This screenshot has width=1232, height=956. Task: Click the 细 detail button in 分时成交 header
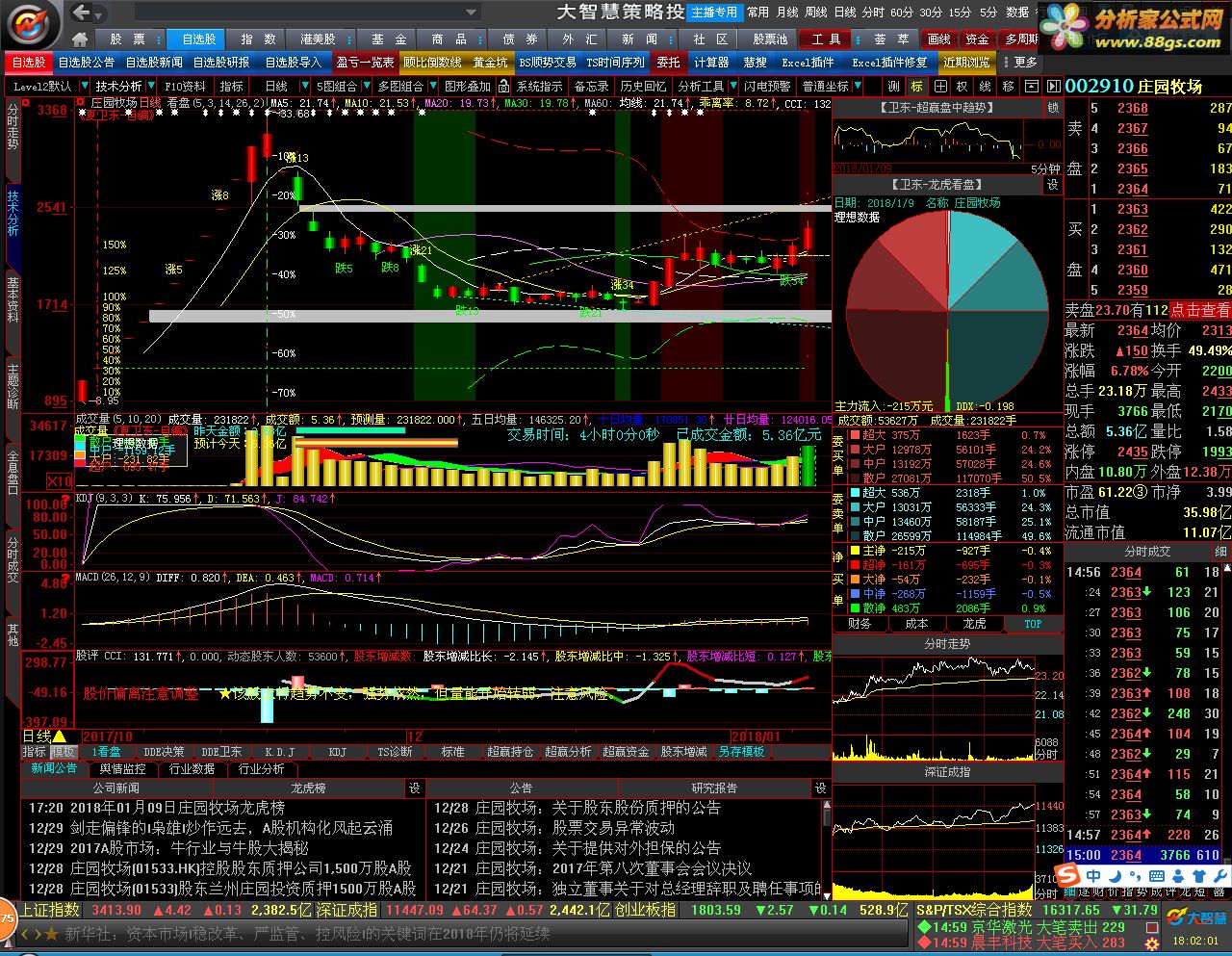tap(1220, 552)
